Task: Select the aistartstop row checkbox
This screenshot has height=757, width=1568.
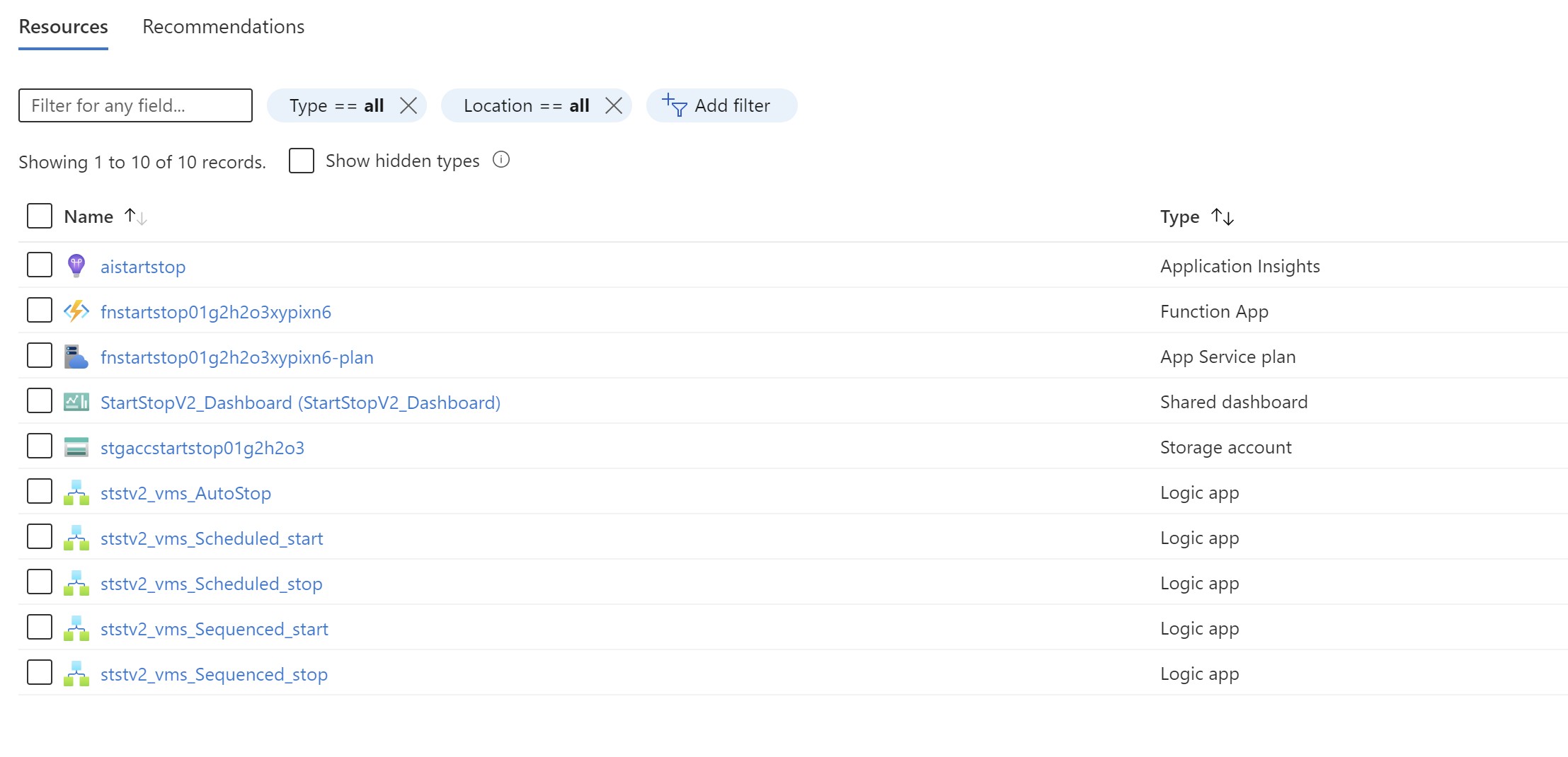Action: [x=40, y=265]
